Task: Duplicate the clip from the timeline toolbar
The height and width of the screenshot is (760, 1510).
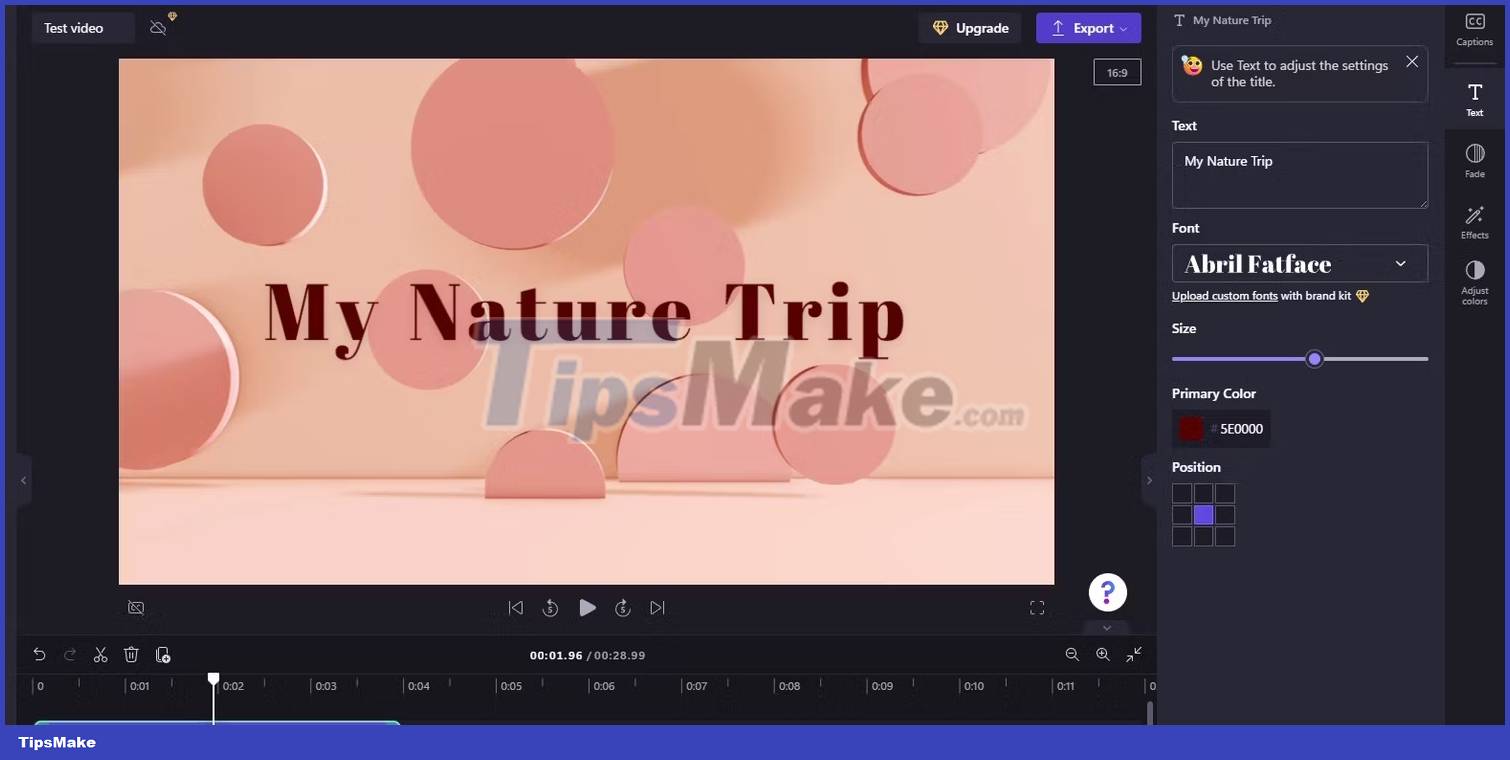Action: (x=162, y=654)
